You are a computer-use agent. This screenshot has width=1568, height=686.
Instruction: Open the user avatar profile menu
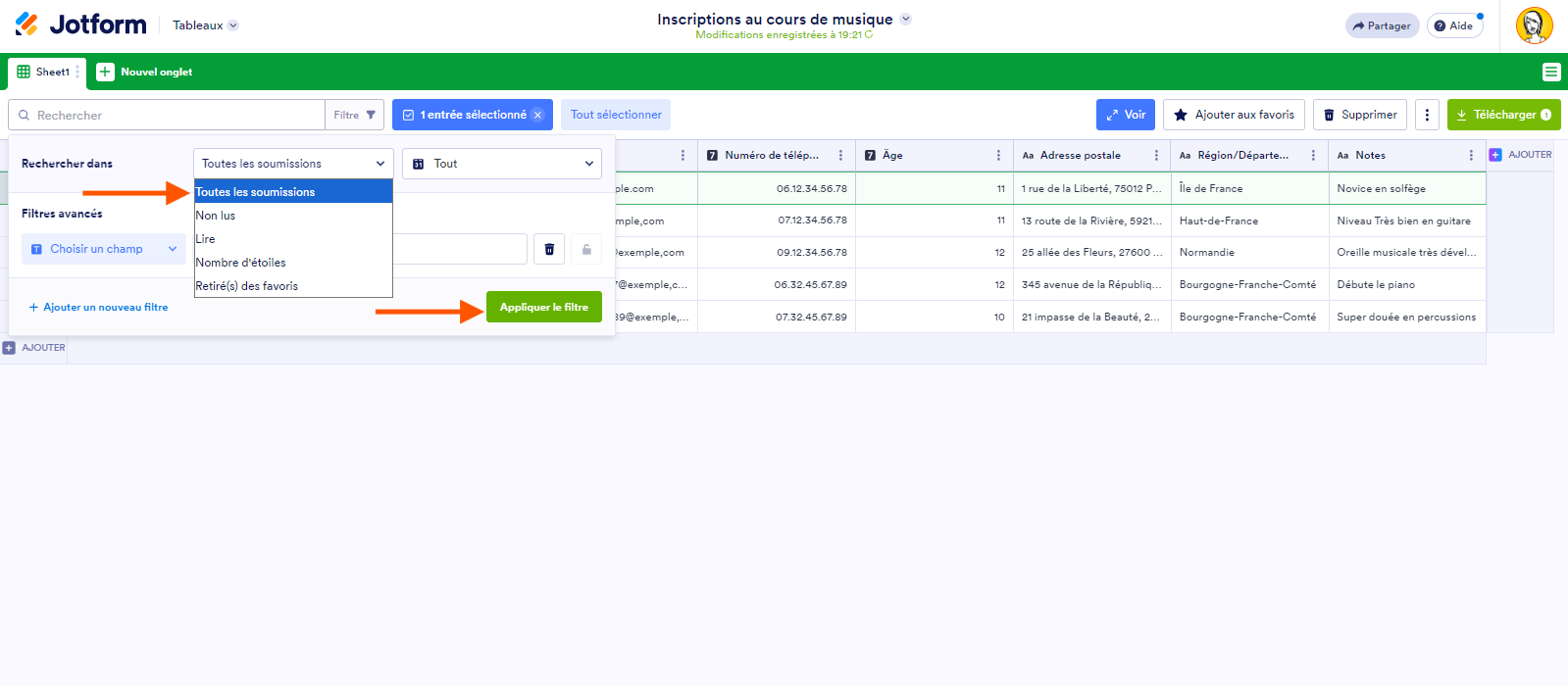click(x=1535, y=26)
